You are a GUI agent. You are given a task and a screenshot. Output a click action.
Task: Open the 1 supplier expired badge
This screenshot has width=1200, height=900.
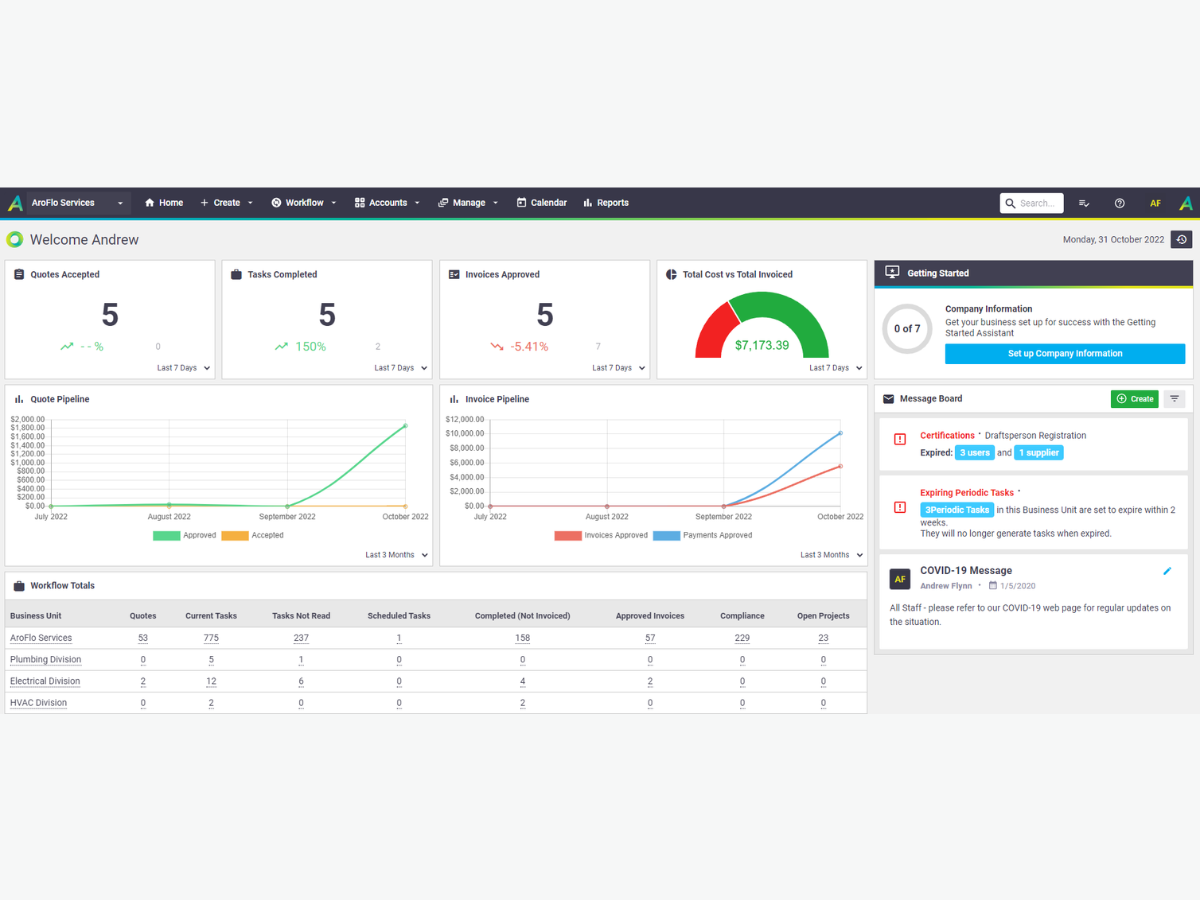1039,453
